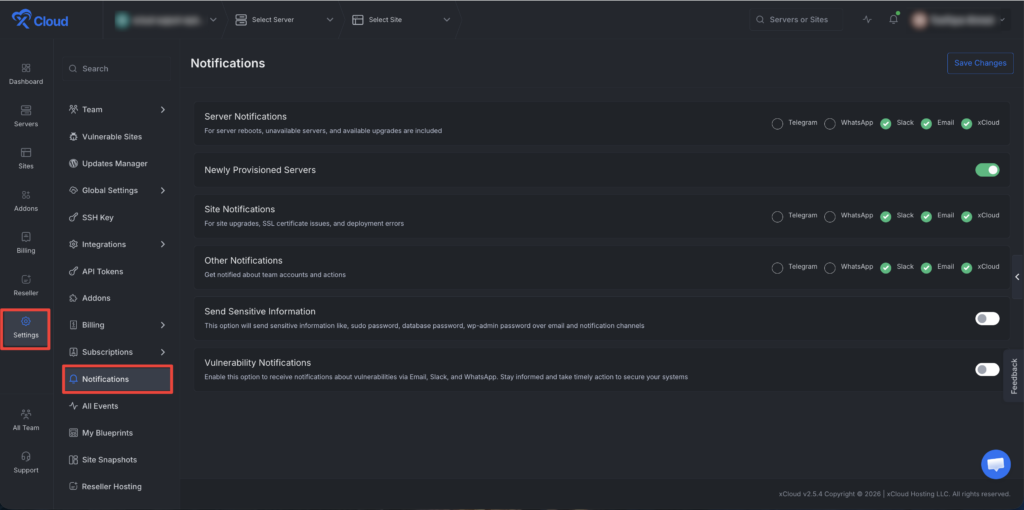The image size is (1024, 510).
Task: Open the chat bubble support widget
Action: pyautogui.click(x=995, y=464)
